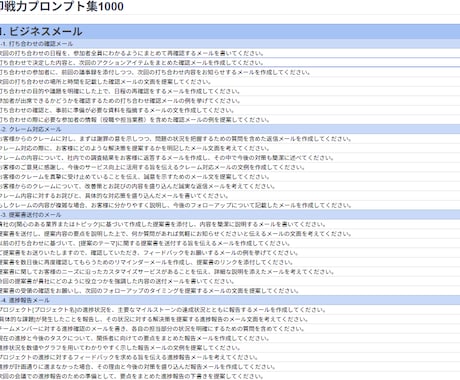Click the row with "具体的な課題が発生した"
460x380 pixels.
click(x=230, y=319)
